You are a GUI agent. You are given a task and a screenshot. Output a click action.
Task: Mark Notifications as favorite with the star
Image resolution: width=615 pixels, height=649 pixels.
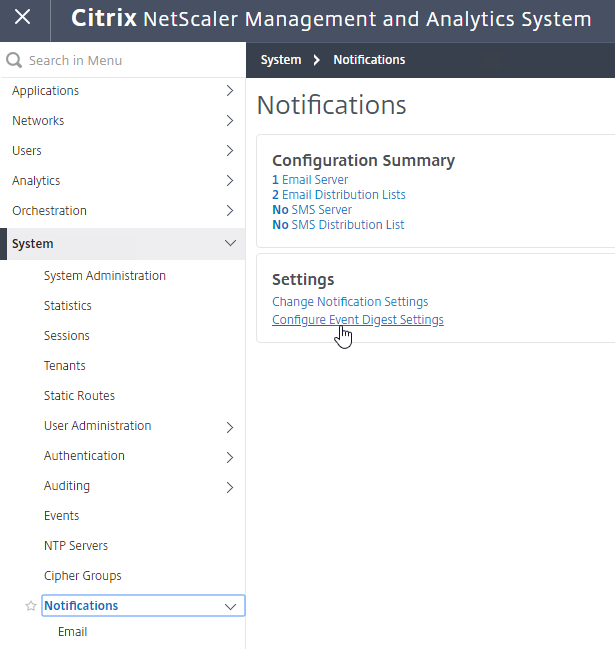[31, 606]
